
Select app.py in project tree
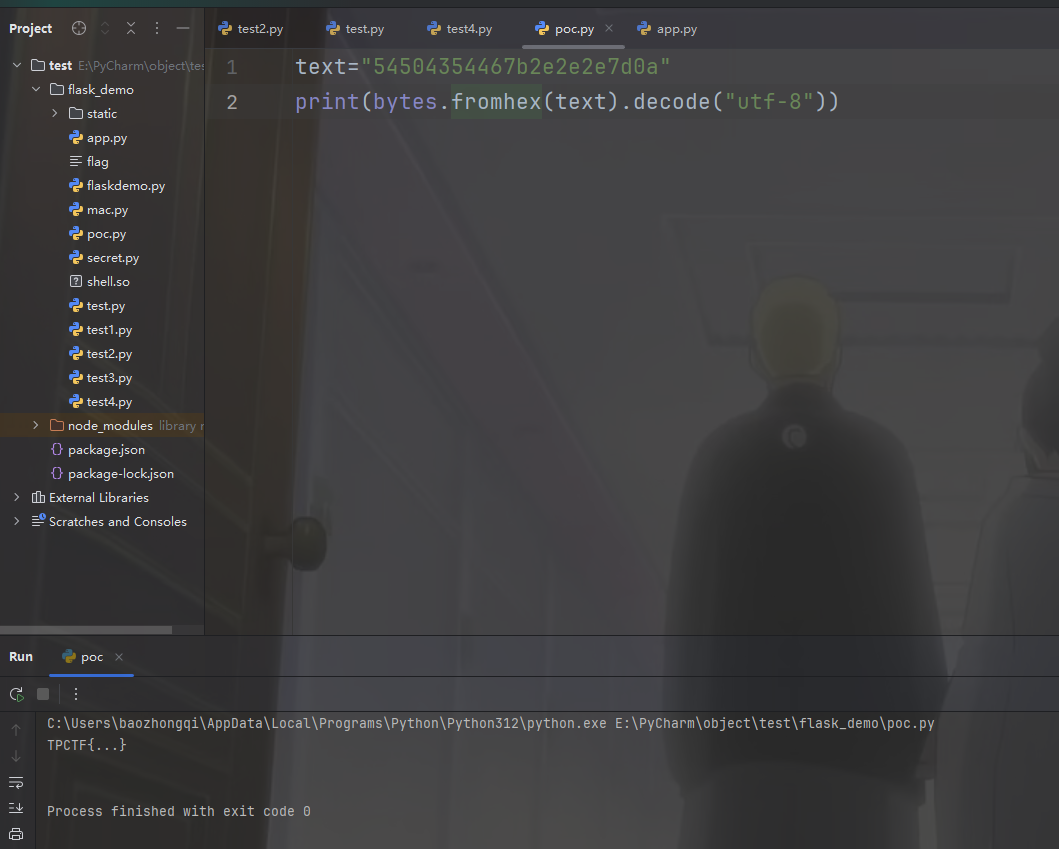107,138
